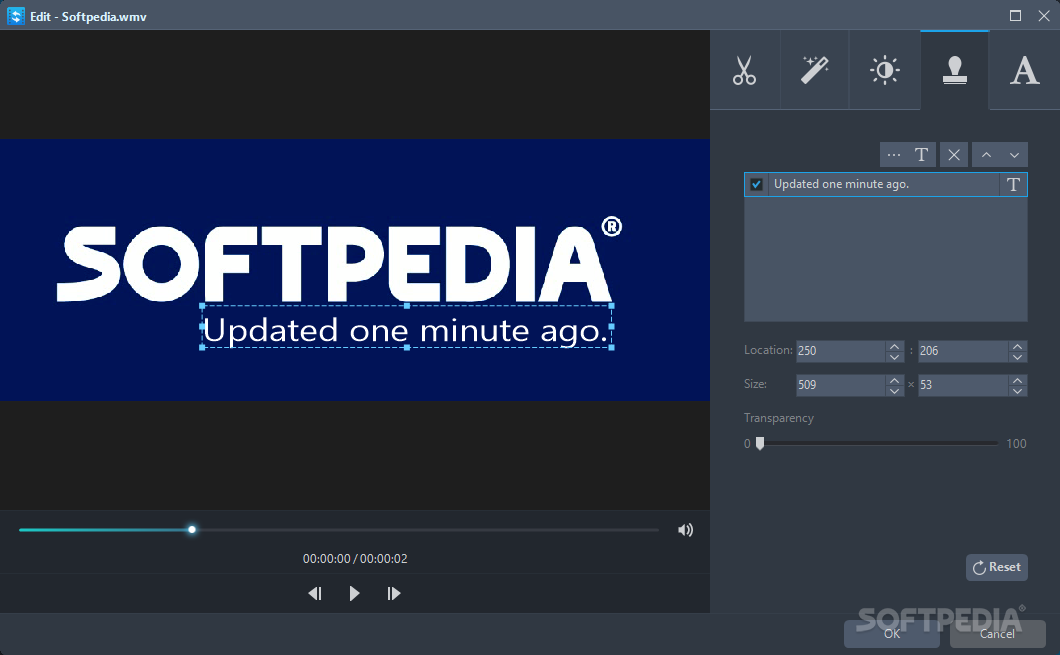This screenshot has height=655, width=1060.
Task: Click the Transparency slider handle
Action: click(760, 443)
